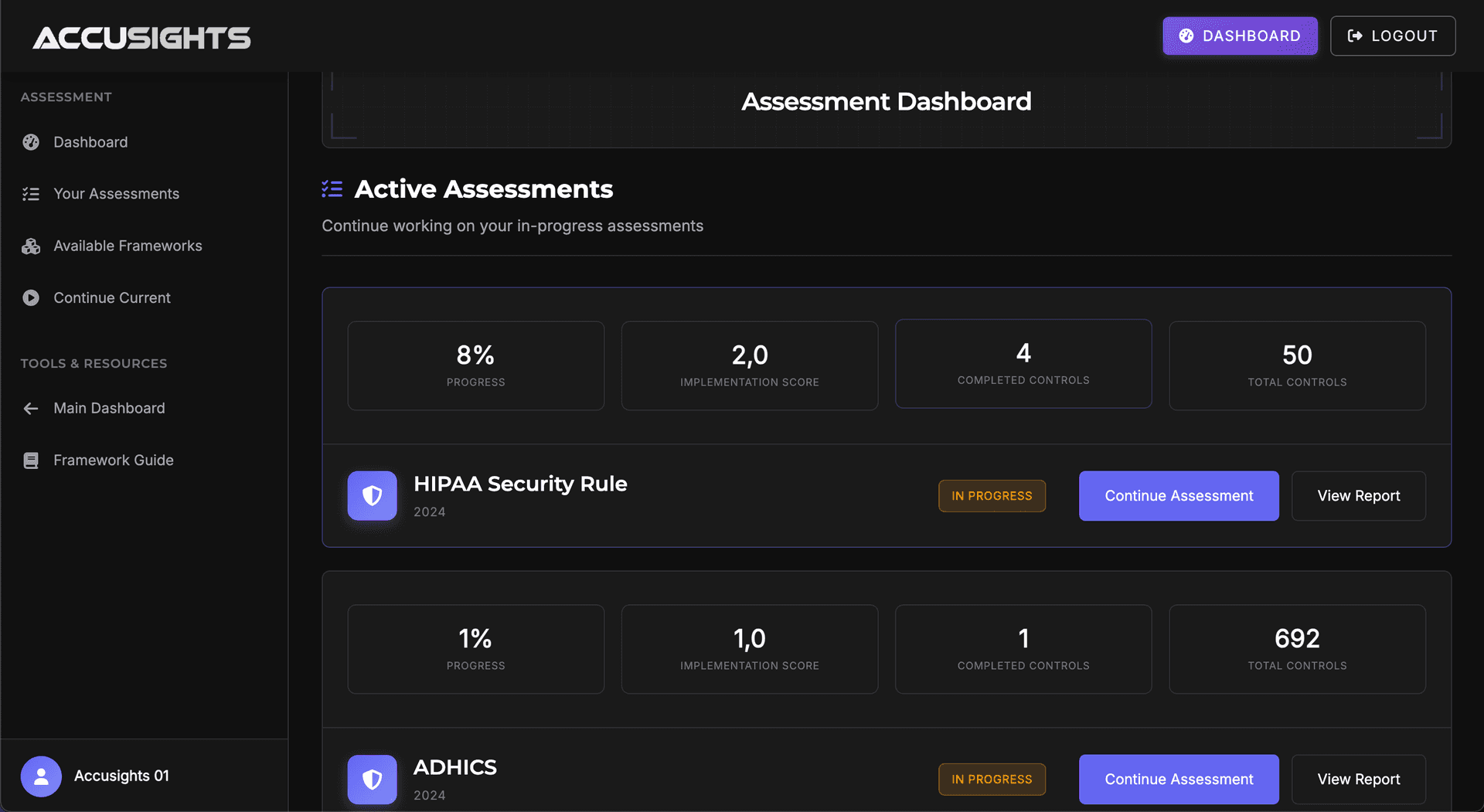
Task: View Report for the ADHICS assessment
Action: point(1358,779)
